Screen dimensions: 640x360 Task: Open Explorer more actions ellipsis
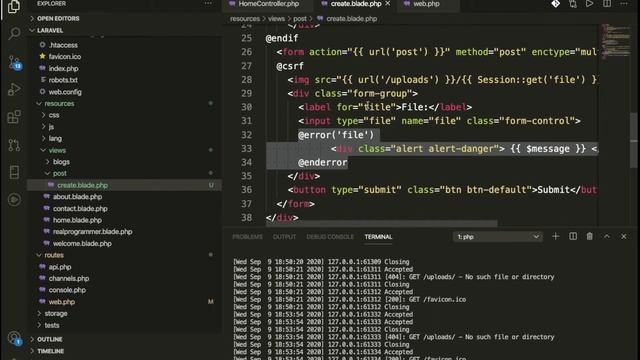[x=208, y=3]
